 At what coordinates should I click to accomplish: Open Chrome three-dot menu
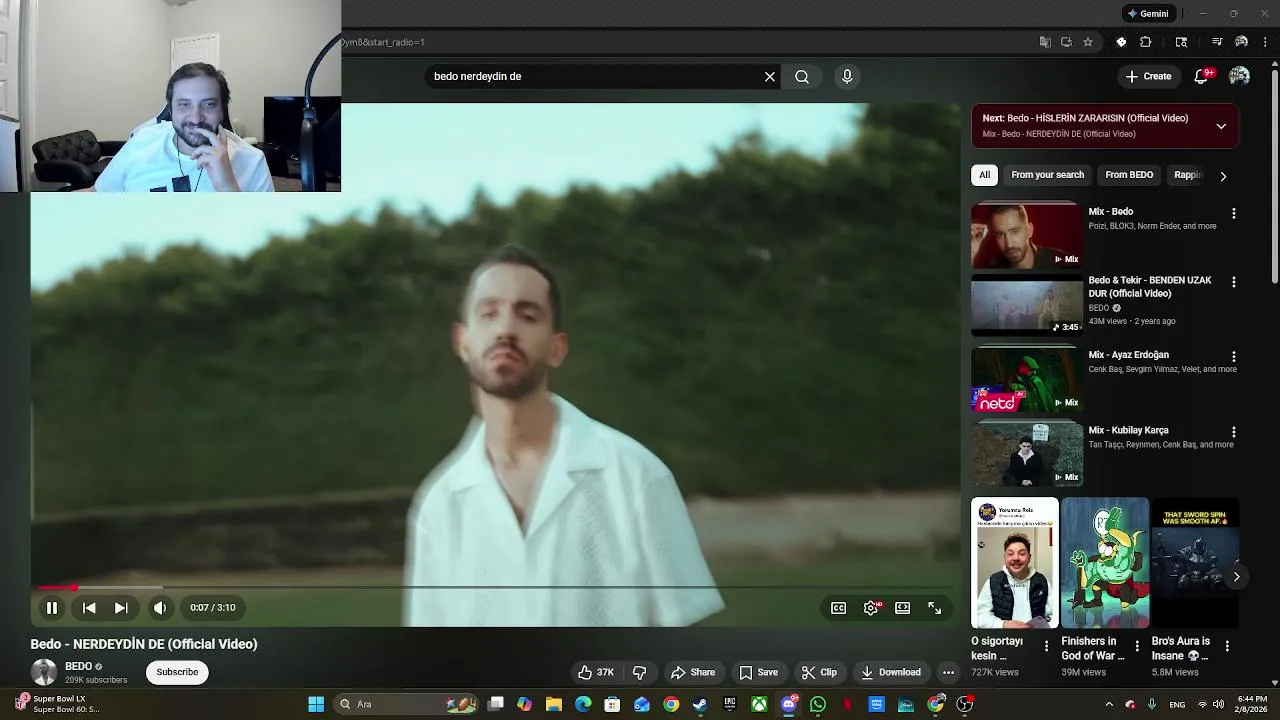tap(1266, 42)
